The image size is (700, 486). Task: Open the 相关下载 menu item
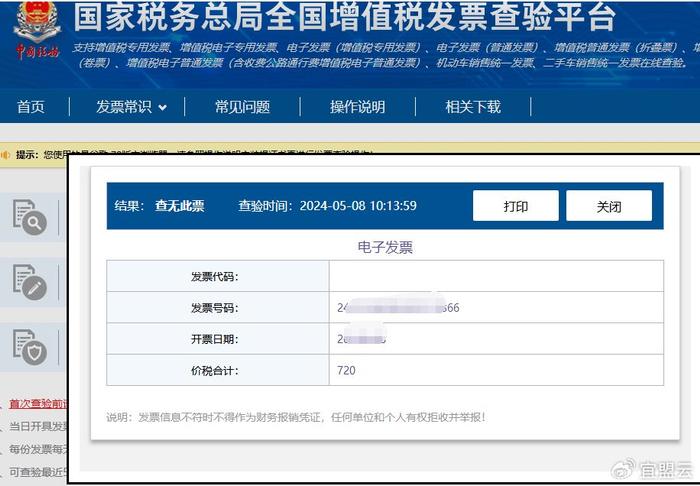(x=473, y=107)
